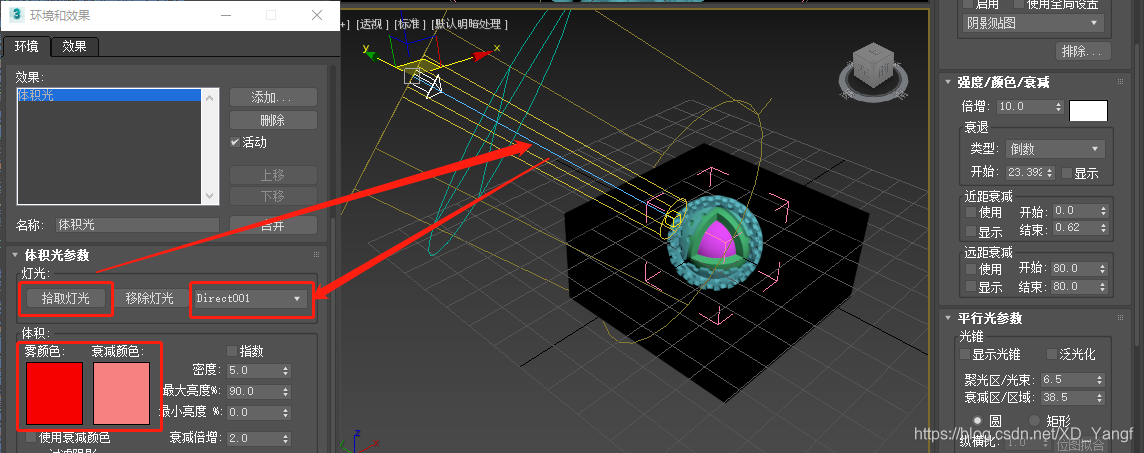This screenshot has height=453, width=1144.
Task: Open the 默认明暗处理 viewport shading menu
Action: 469,24
